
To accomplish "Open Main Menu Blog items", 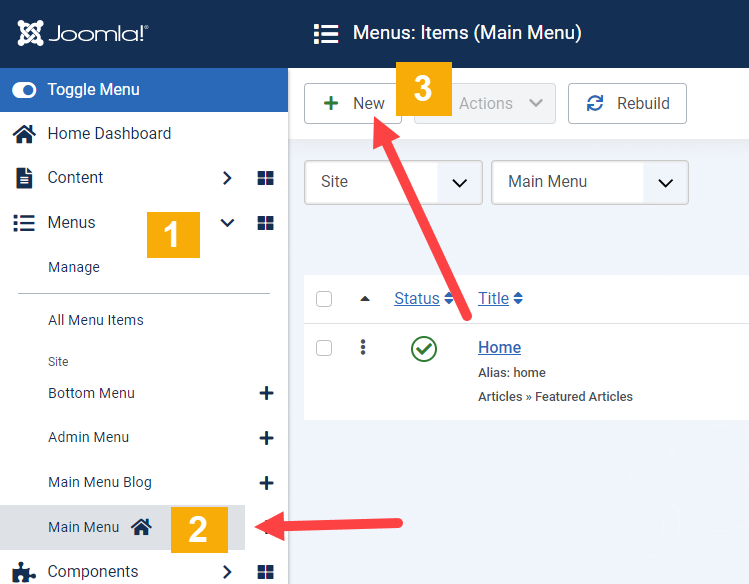I will coord(100,482).
